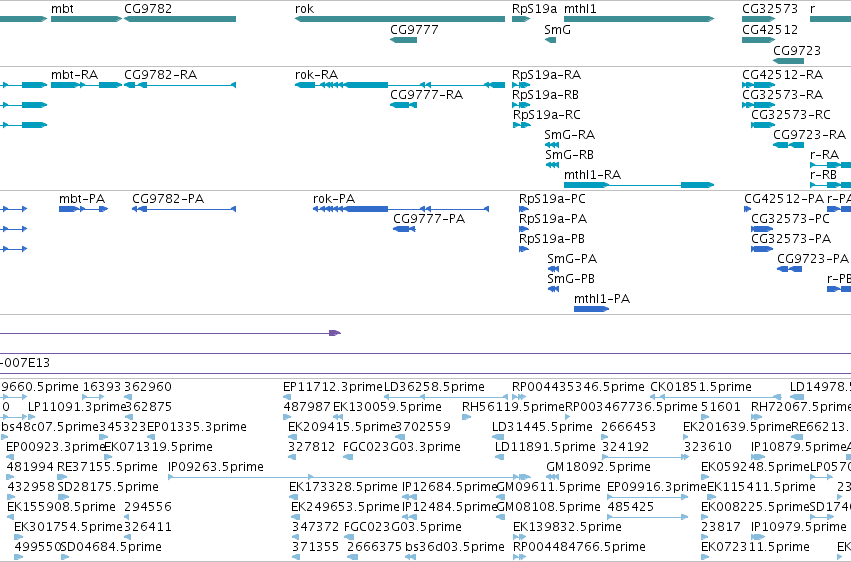Select protein mbt-PA
Viewport: 851px width, 562px height.
coord(84,209)
